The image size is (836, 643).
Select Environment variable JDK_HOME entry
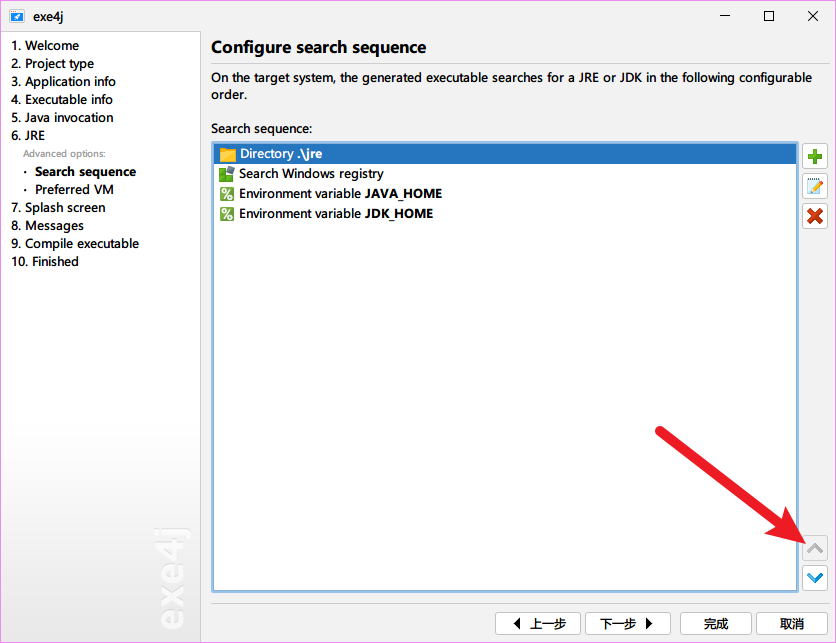(336, 214)
